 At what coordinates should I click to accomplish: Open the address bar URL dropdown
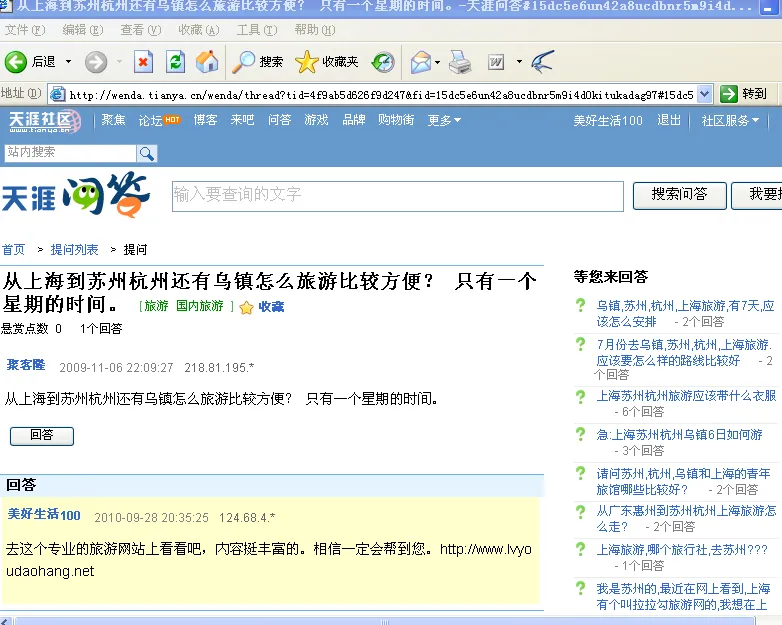point(704,94)
